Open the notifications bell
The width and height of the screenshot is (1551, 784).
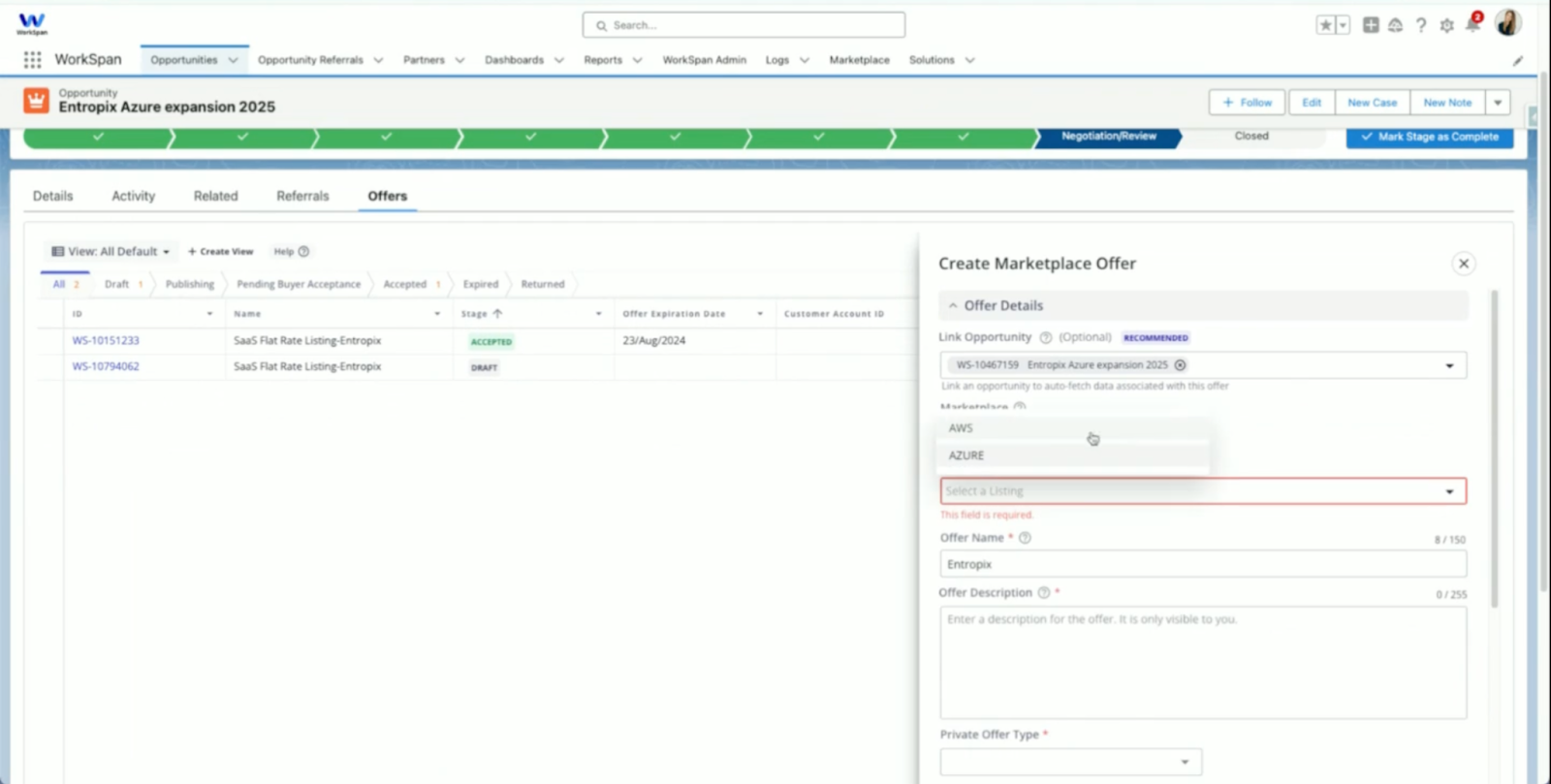point(1472,24)
